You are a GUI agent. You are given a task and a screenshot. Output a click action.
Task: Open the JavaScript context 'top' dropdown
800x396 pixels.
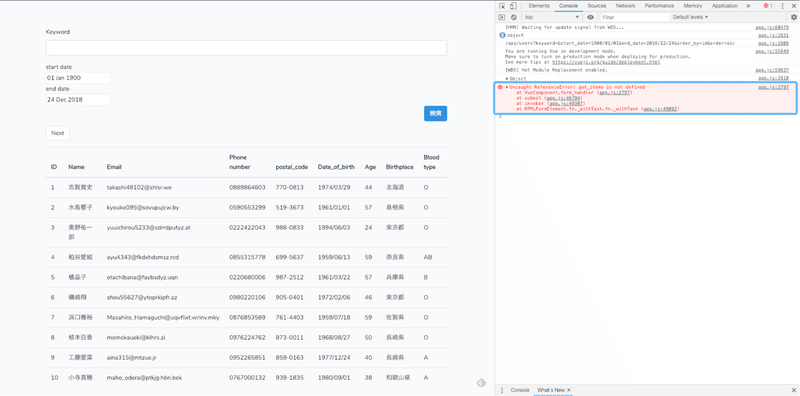pos(552,17)
